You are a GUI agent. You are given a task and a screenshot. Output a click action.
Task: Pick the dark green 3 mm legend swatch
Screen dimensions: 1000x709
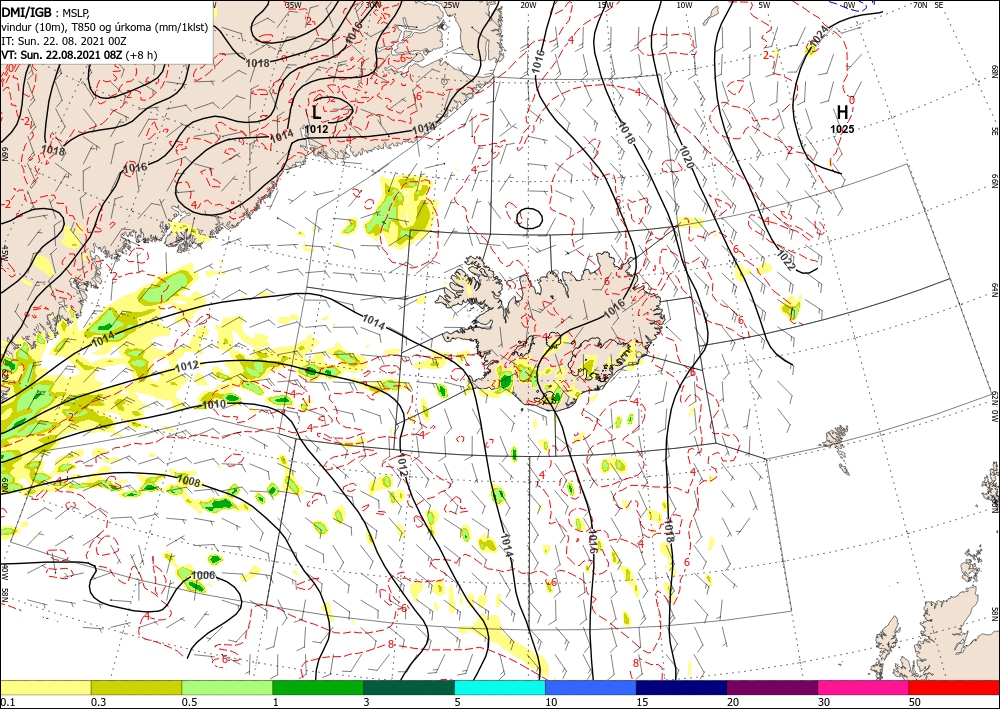(409, 687)
